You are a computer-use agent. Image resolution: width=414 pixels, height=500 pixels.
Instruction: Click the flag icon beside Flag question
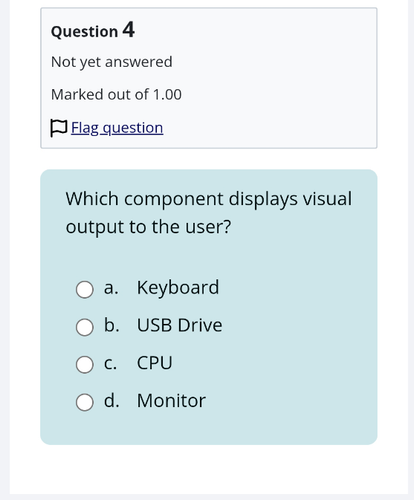[59, 128]
